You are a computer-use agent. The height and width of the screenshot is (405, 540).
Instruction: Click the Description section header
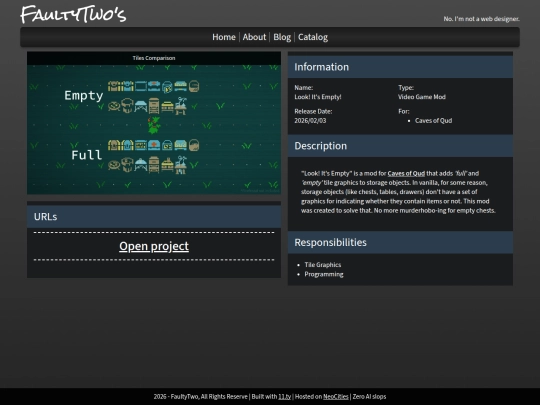point(400,146)
